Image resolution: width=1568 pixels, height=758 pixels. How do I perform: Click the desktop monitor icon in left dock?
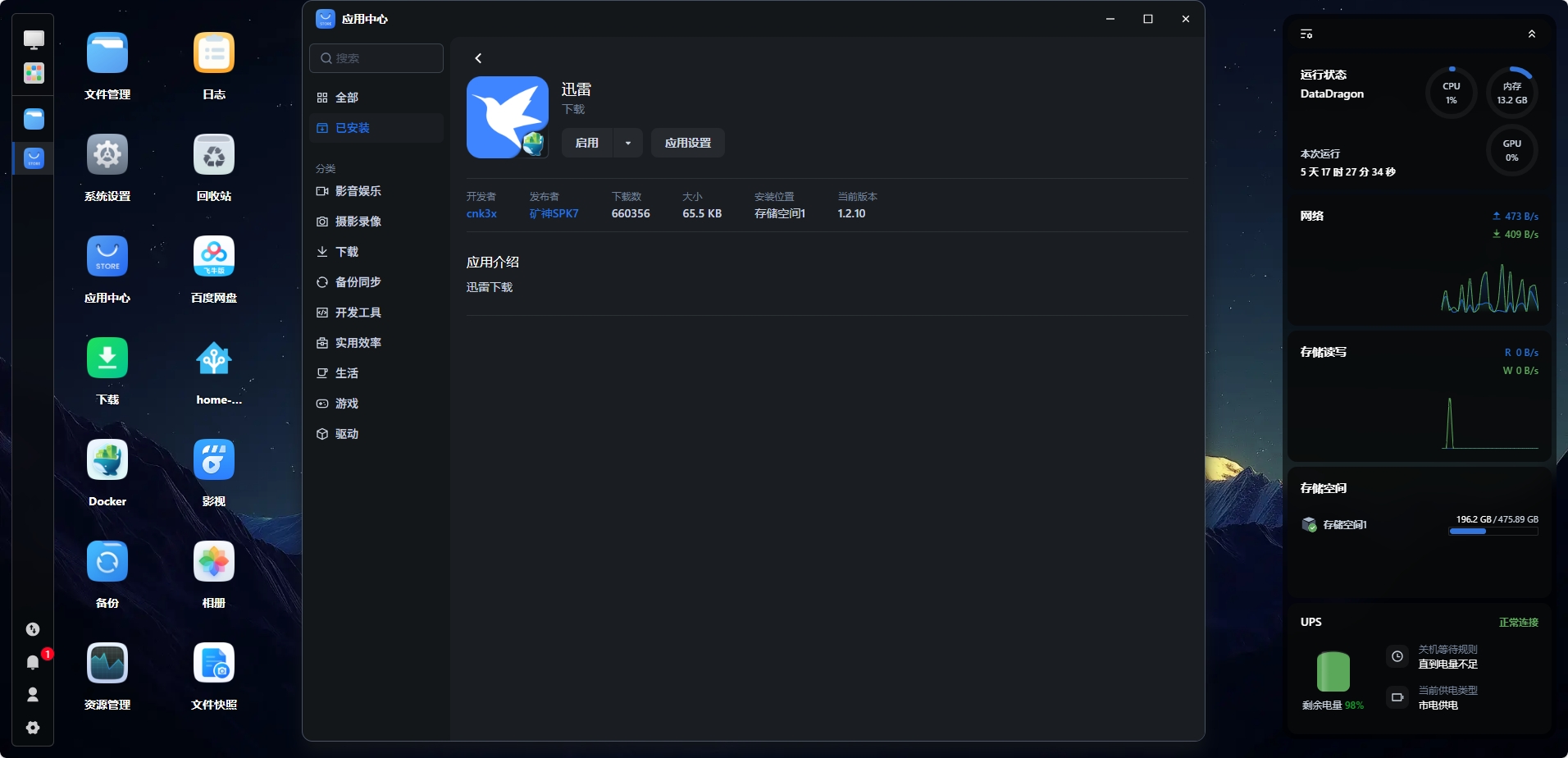pyautogui.click(x=34, y=39)
